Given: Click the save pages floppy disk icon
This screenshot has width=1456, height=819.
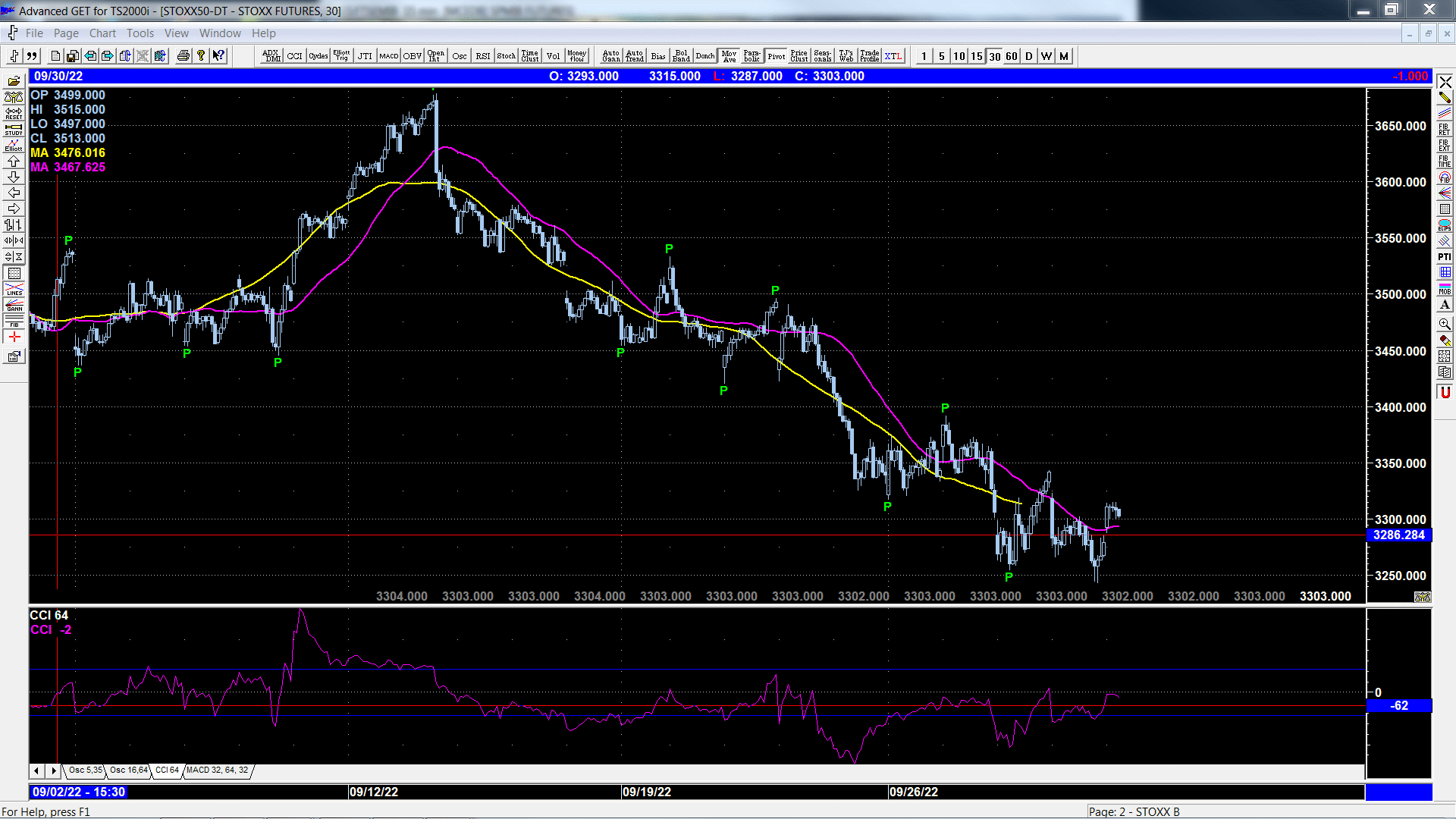Looking at the screenshot, I should (73, 56).
